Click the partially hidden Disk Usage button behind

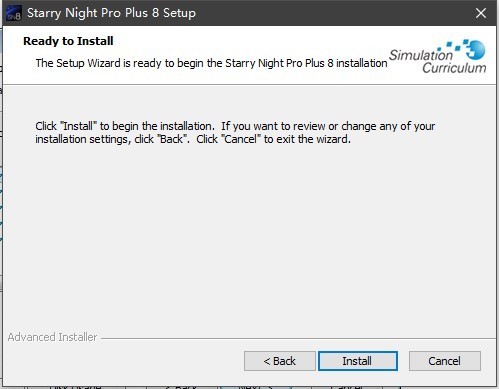pos(75,387)
